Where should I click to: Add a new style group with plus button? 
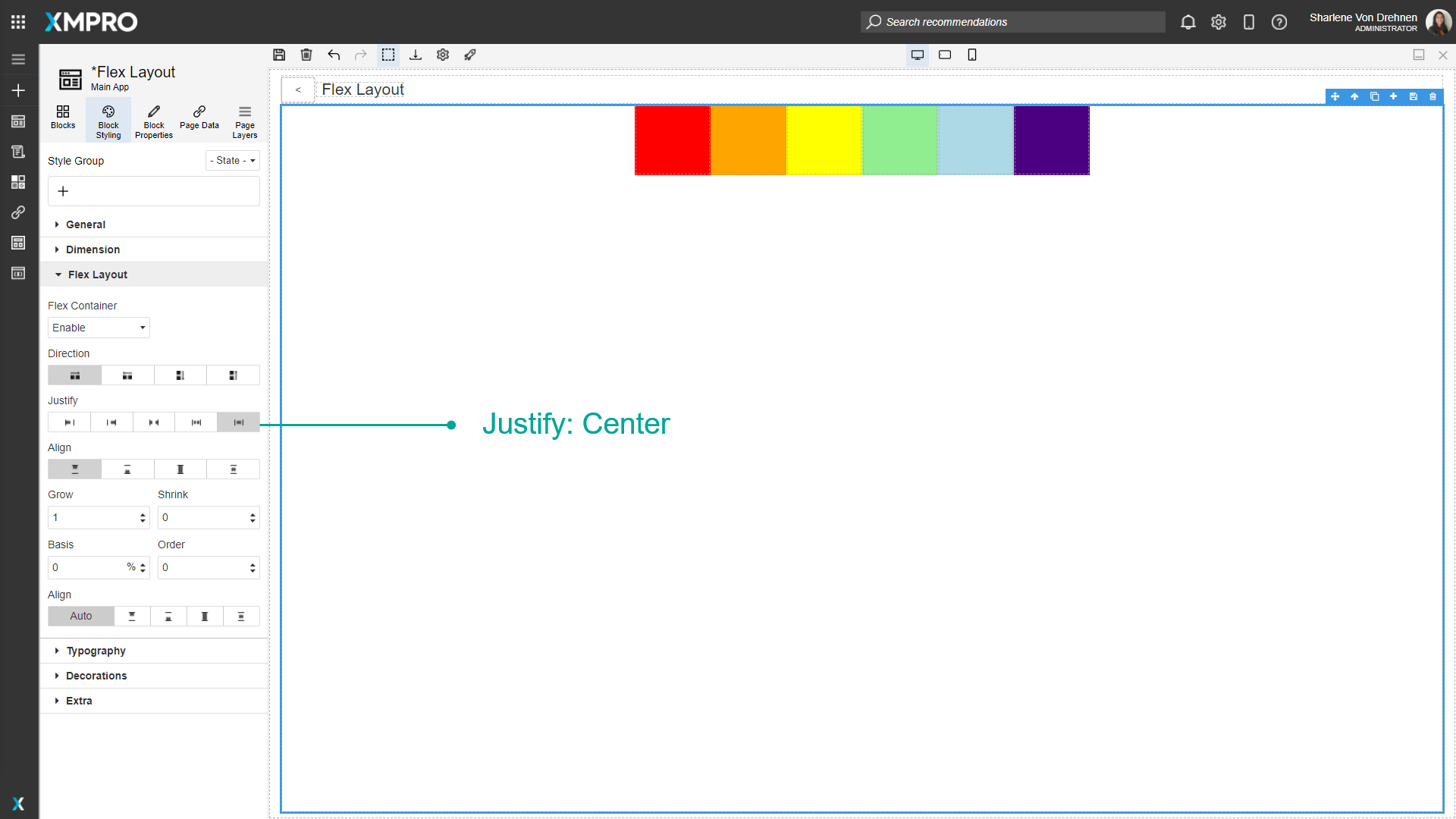63,191
